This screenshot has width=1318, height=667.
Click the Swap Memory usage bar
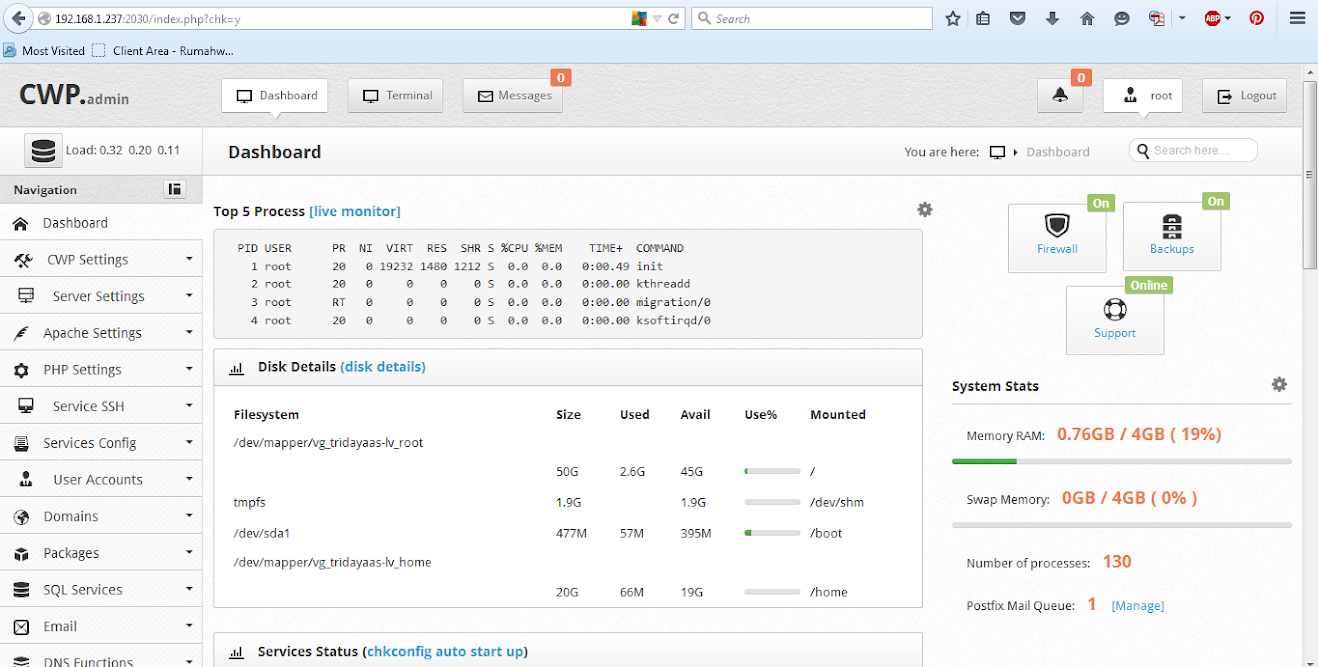[x=1121, y=525]
